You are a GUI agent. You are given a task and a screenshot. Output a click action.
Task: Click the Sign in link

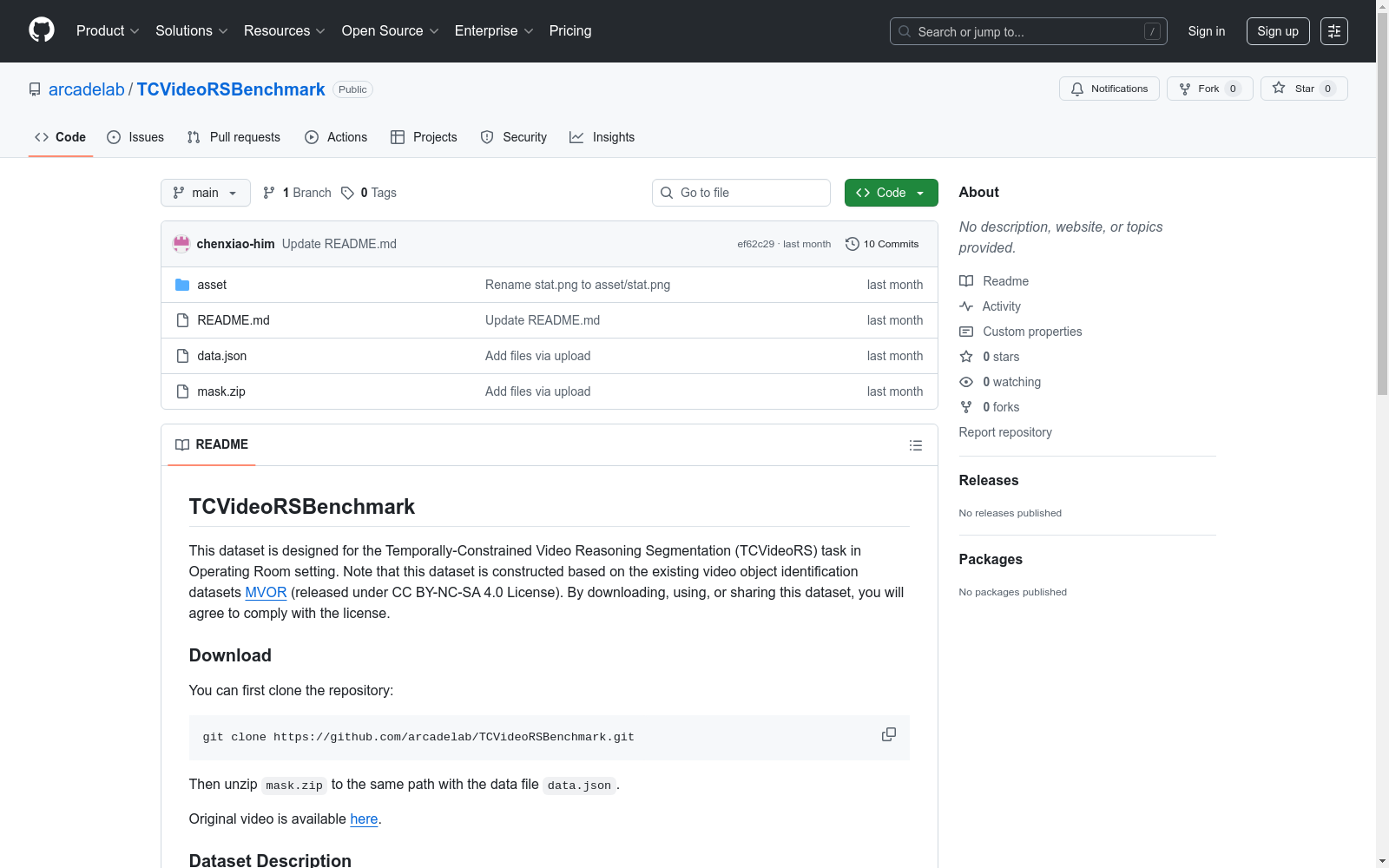pyautogui.click(x=1207, y=31)
